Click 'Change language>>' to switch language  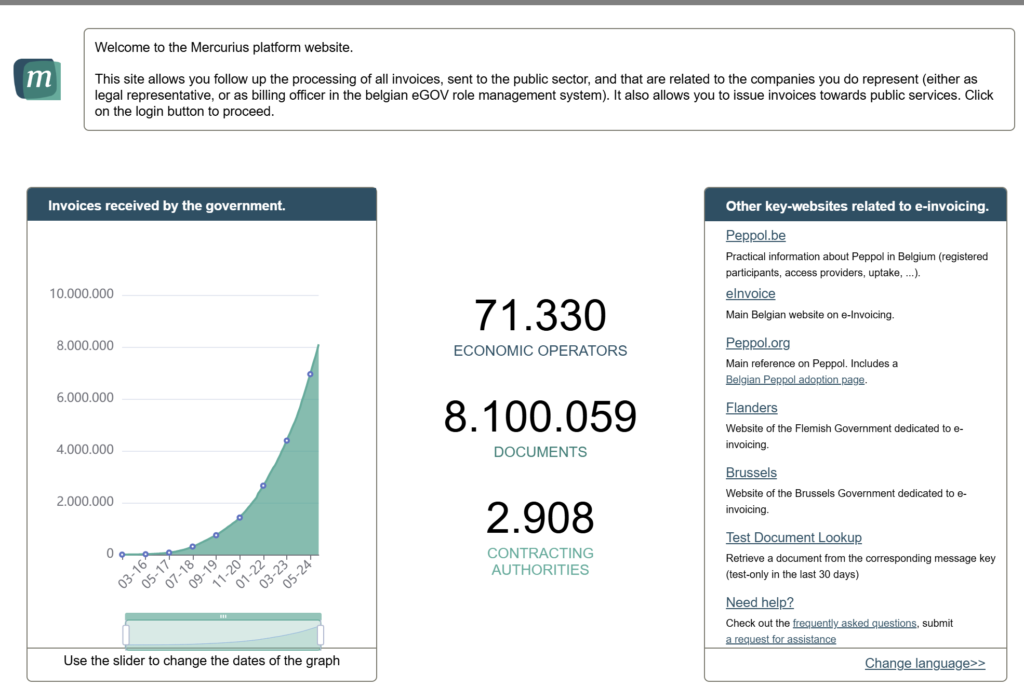(x=924, y=663)
